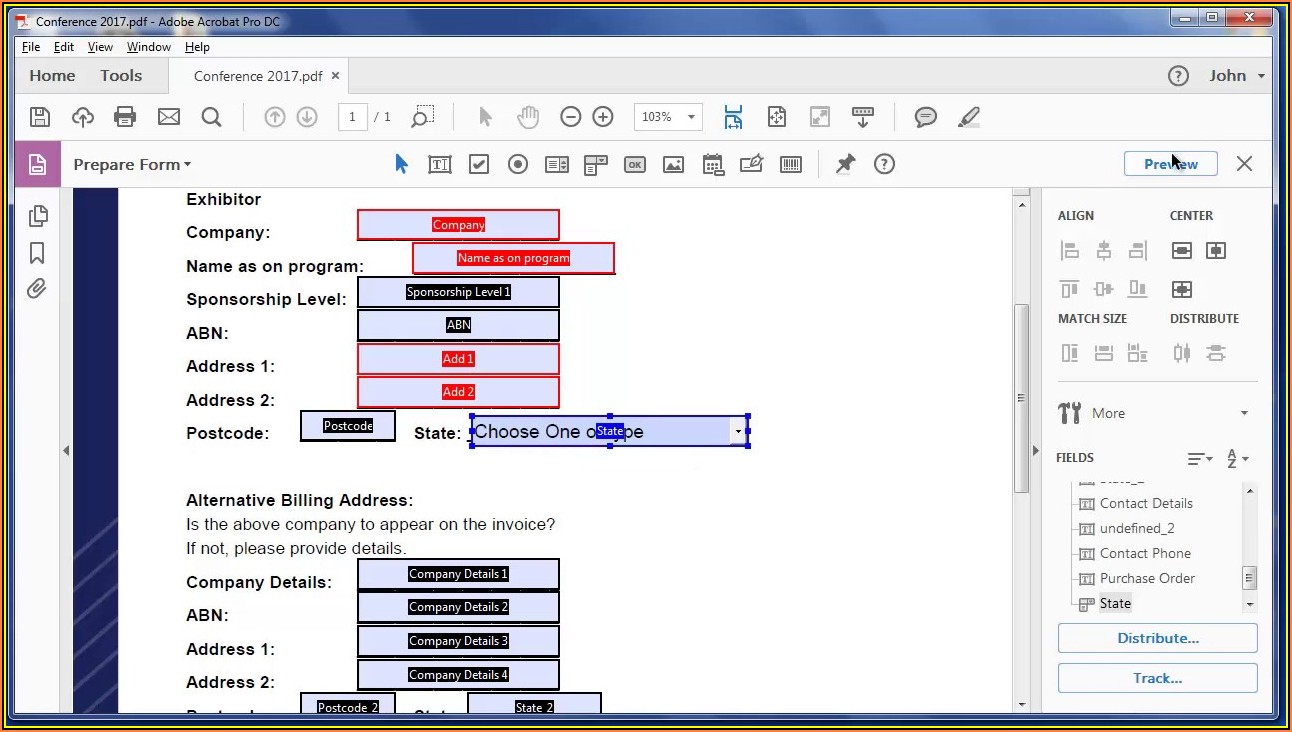The image size is (1292, 732).
Task: Click the Print icon in toolbar
Action: click(125, 117)
